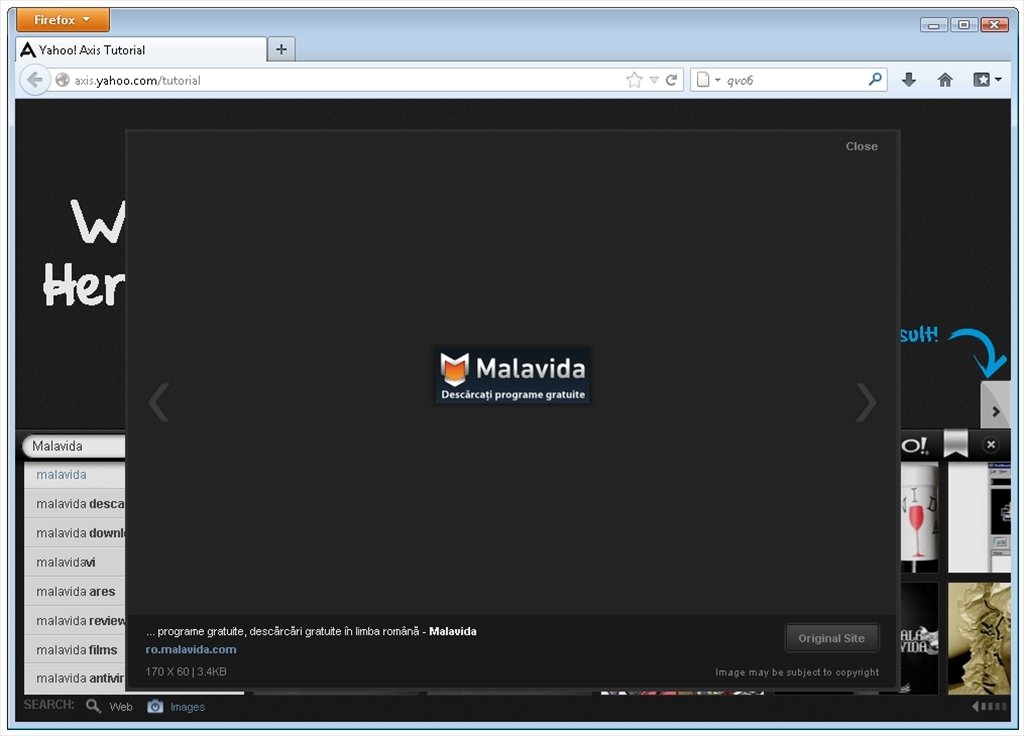Open the software screenshot thumbnail
This screenshot has height=736, width=1024.
[979, 517]
